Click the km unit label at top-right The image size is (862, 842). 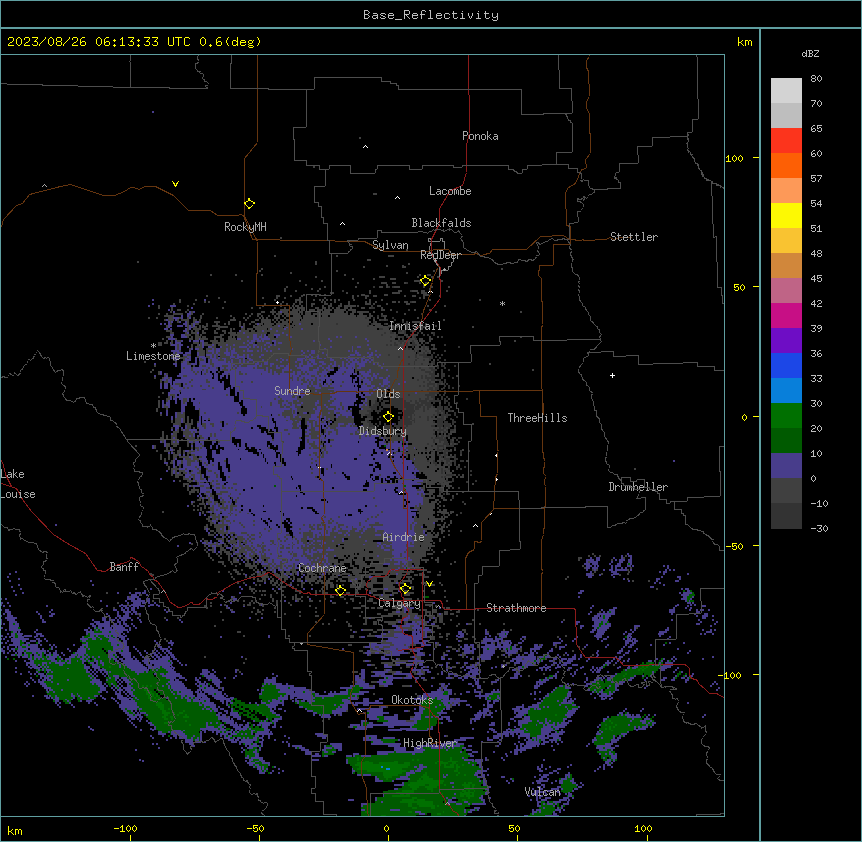[x=745, y=42]
